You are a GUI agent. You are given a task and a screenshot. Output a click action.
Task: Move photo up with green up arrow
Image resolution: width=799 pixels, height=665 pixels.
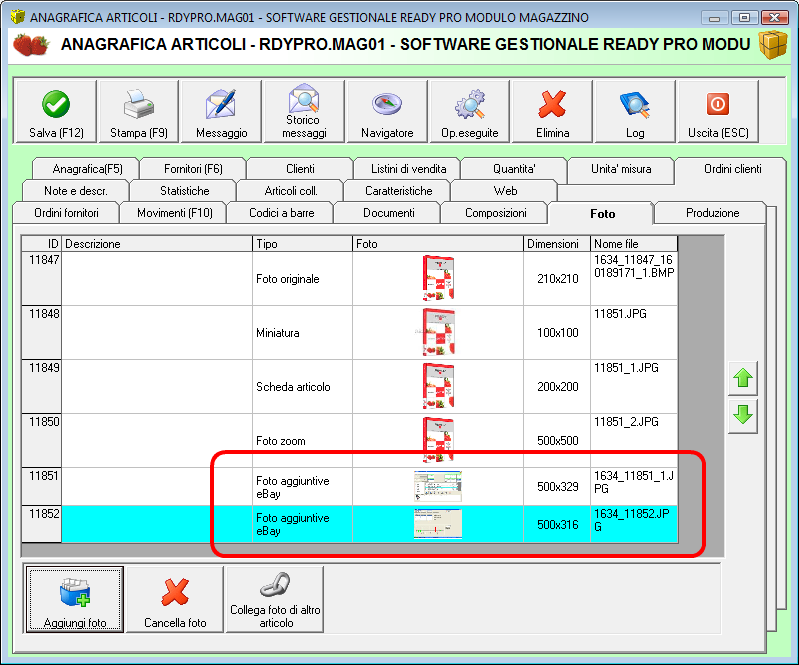click(743, 378)
